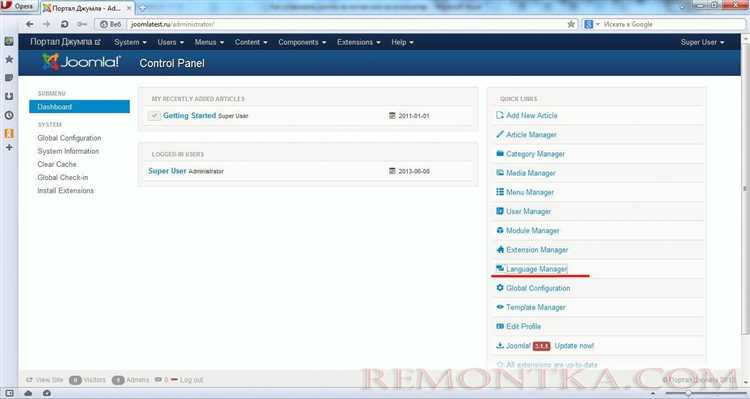750x399 pixels.
Task: Click the browser reload icon
Action: (64, 24)
